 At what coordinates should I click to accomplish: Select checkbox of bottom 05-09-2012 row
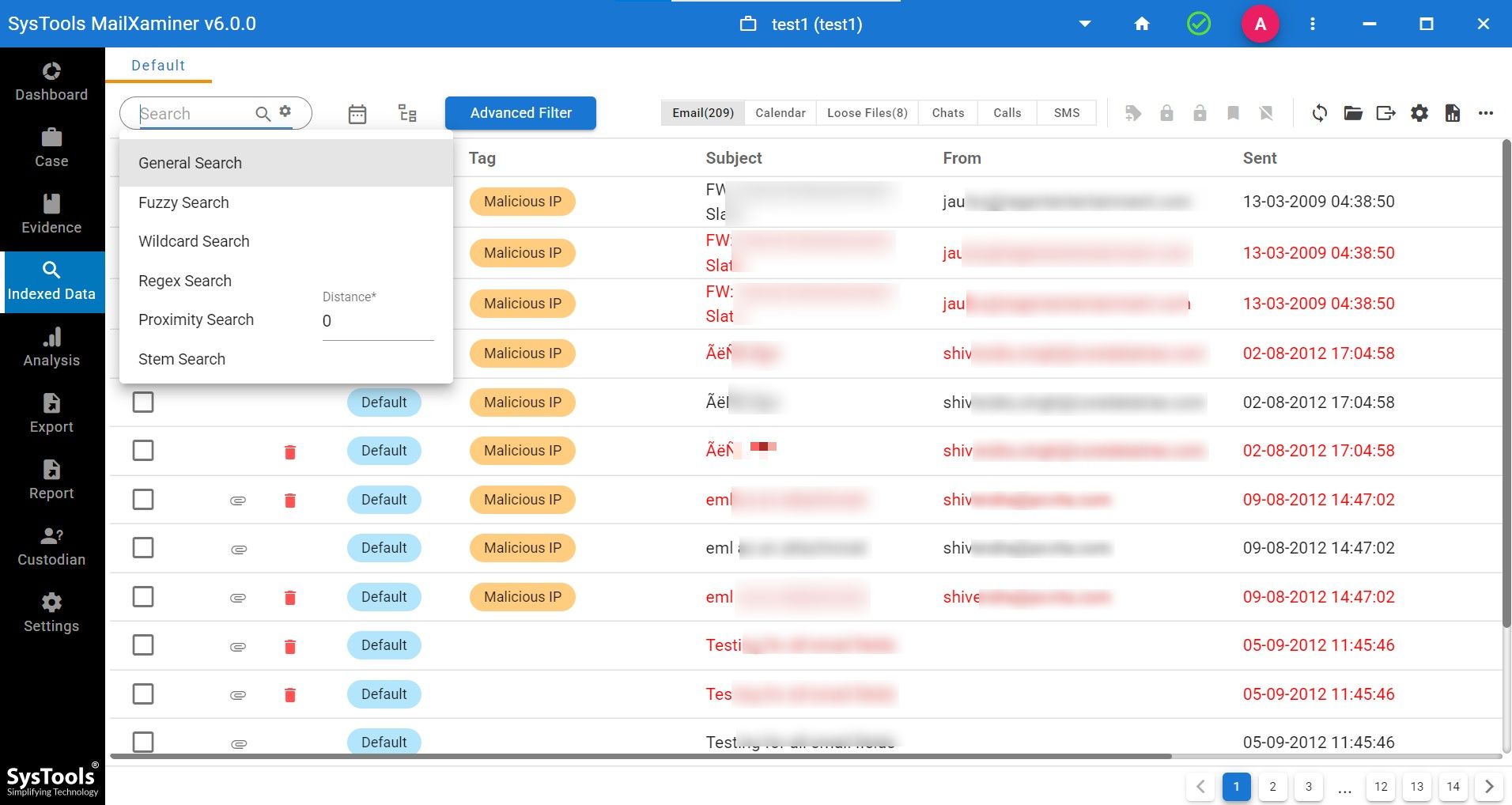pos(143,742)
